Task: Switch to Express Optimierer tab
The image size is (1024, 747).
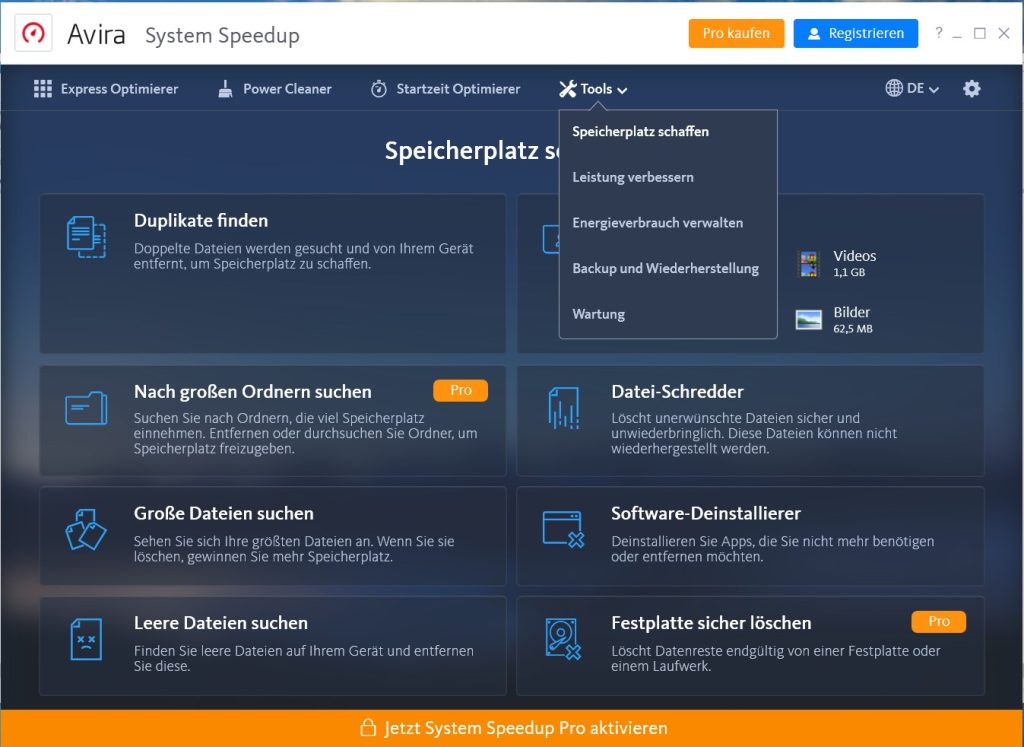Action: click(x=106, y=89)
